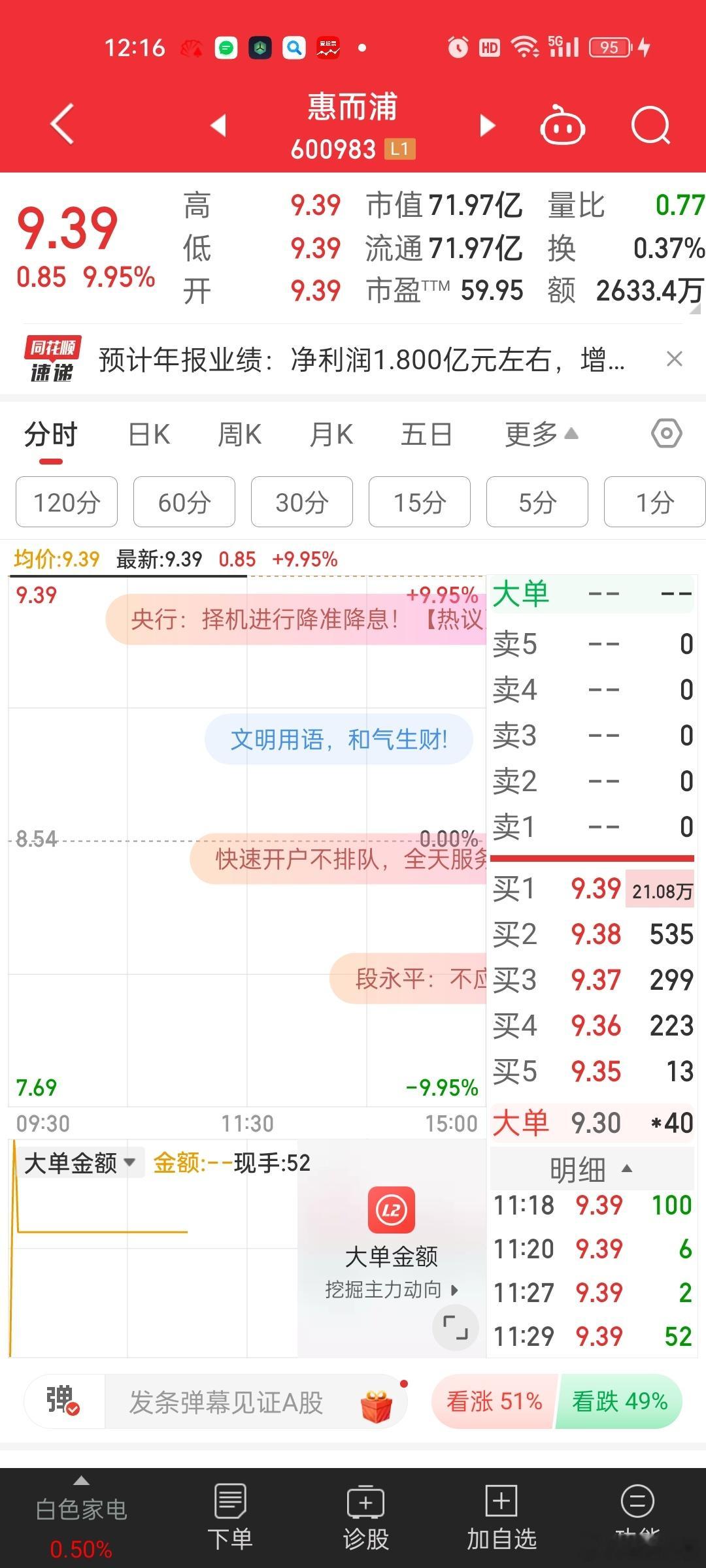706x1568 pixels.
Task: Select the 5分 interval button
Action: coord(537,502)
